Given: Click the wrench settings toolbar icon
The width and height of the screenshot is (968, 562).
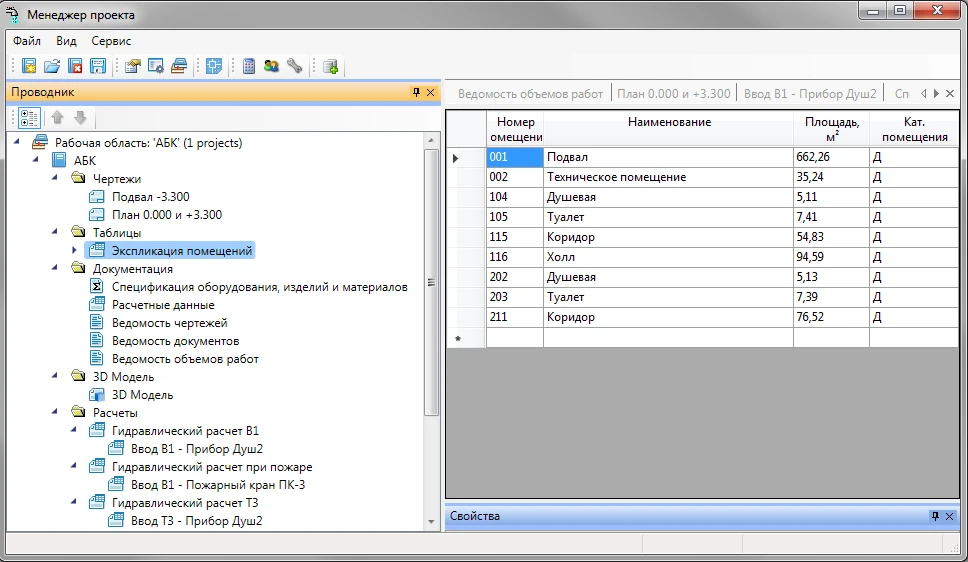Looking at the screenshot, I should tap(294, 67).
